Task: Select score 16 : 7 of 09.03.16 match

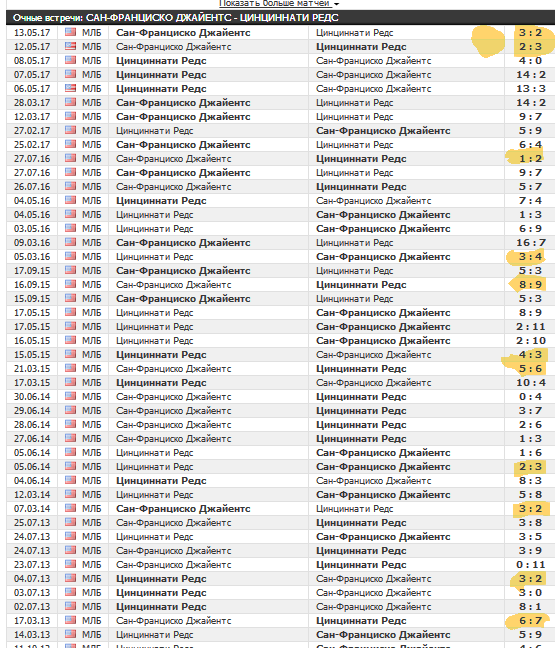Action: click(531, 243)
